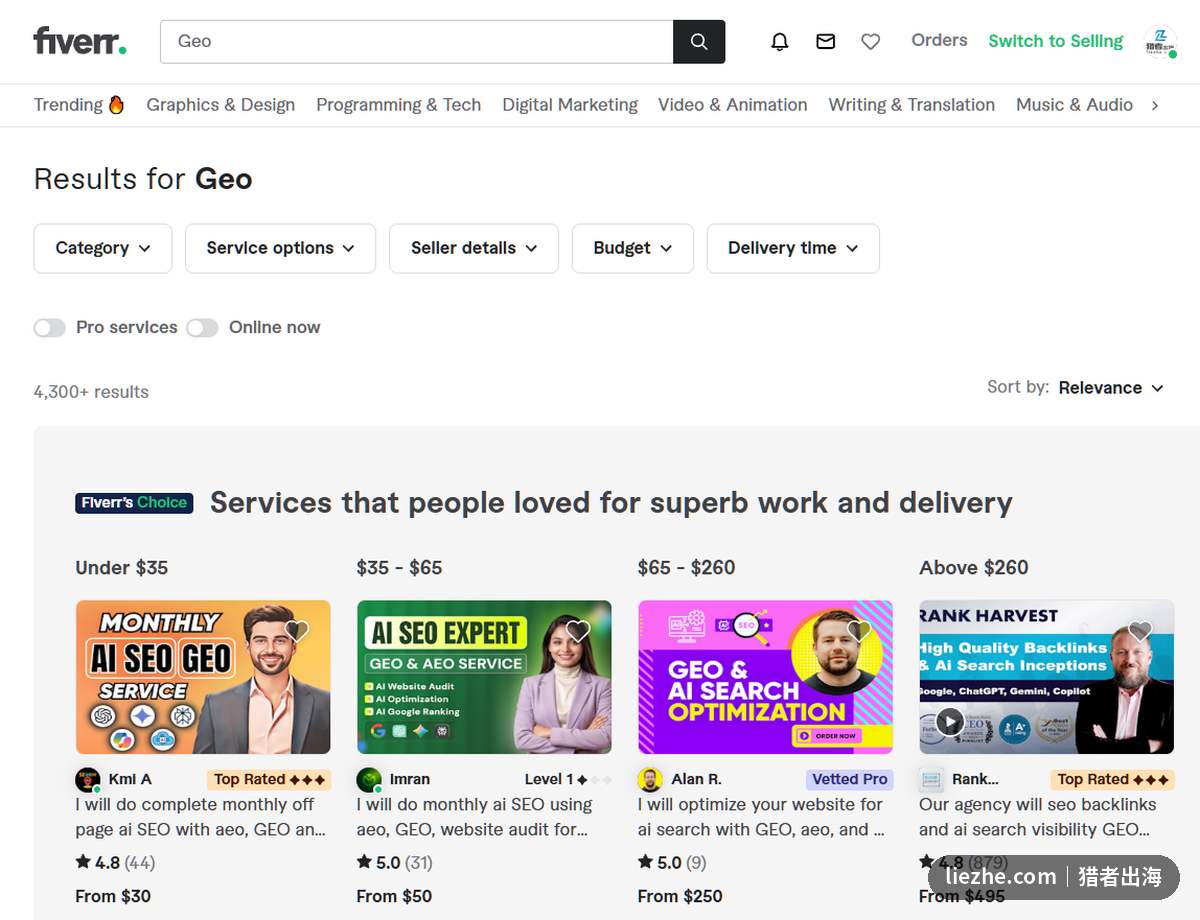1200x920 pixels.
Task: Click Switch to Selling link
Action: click(x=1056, y=41)
